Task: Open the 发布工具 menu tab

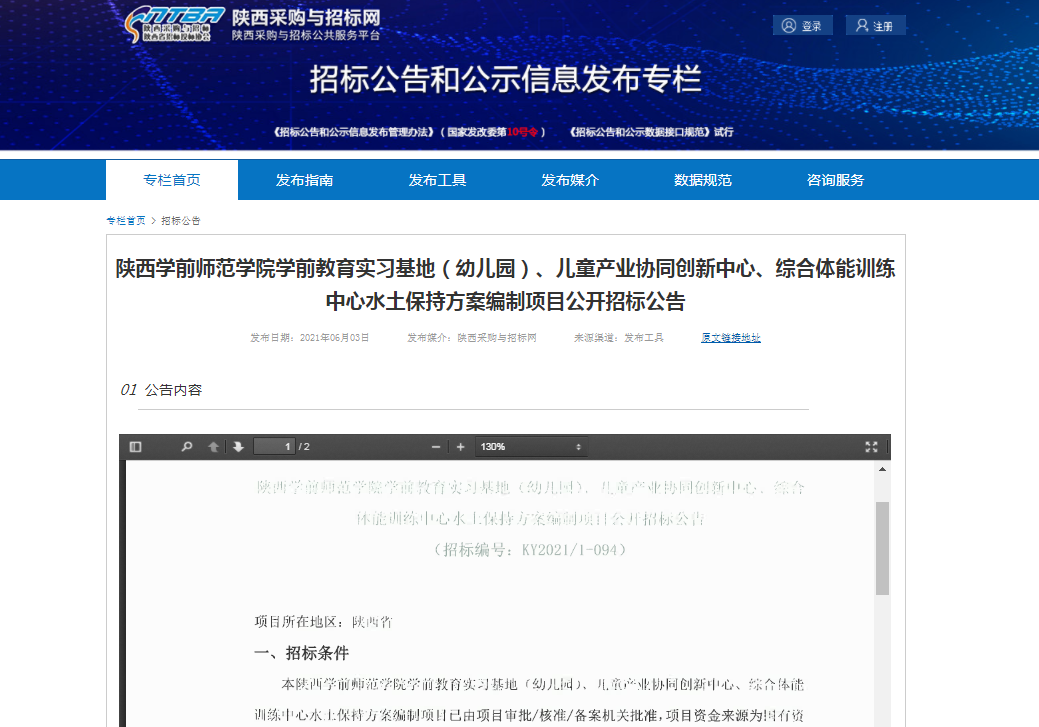Action: pos(437,180)
